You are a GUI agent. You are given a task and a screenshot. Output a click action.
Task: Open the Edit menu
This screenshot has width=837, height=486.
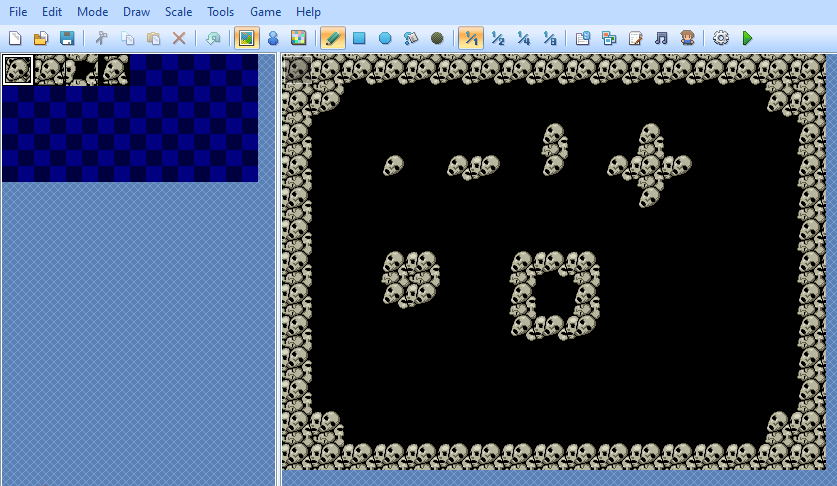52,12
